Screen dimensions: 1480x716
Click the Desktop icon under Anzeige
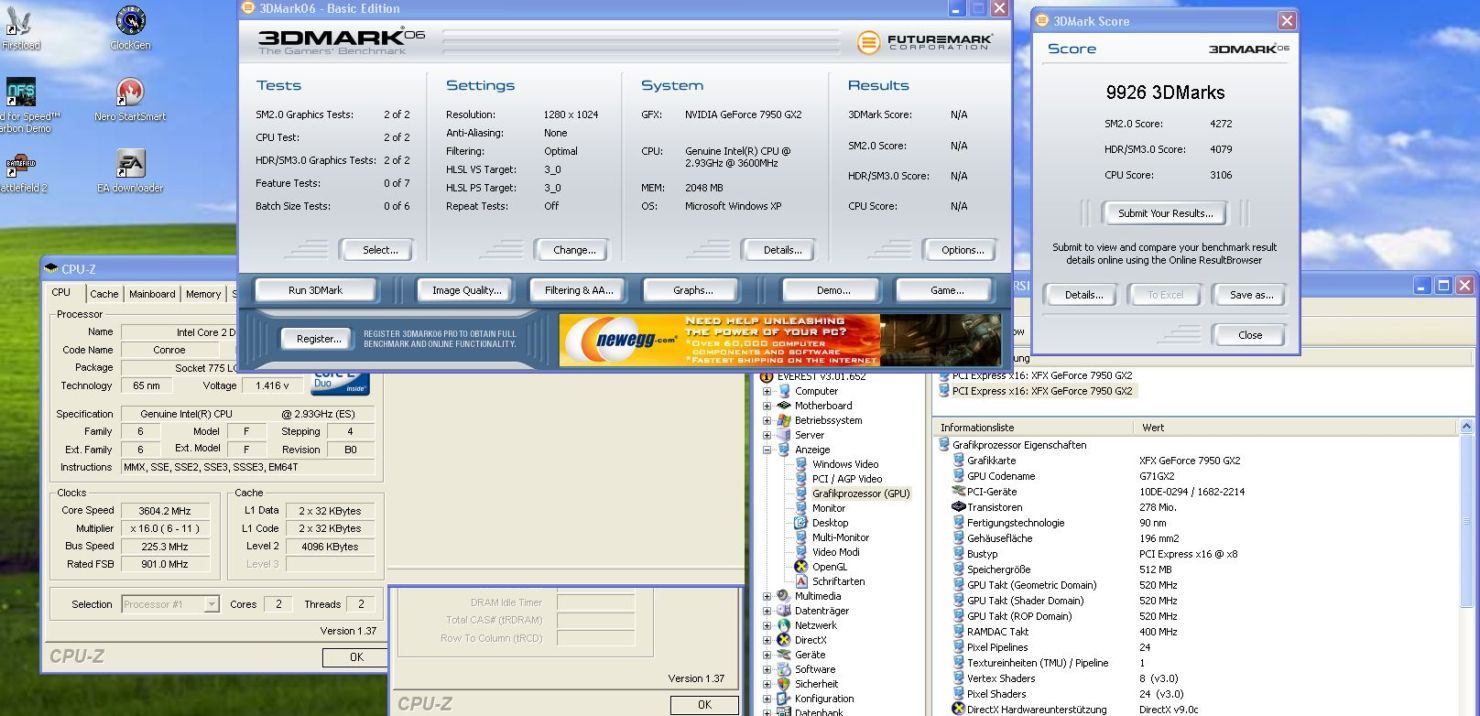801,523
